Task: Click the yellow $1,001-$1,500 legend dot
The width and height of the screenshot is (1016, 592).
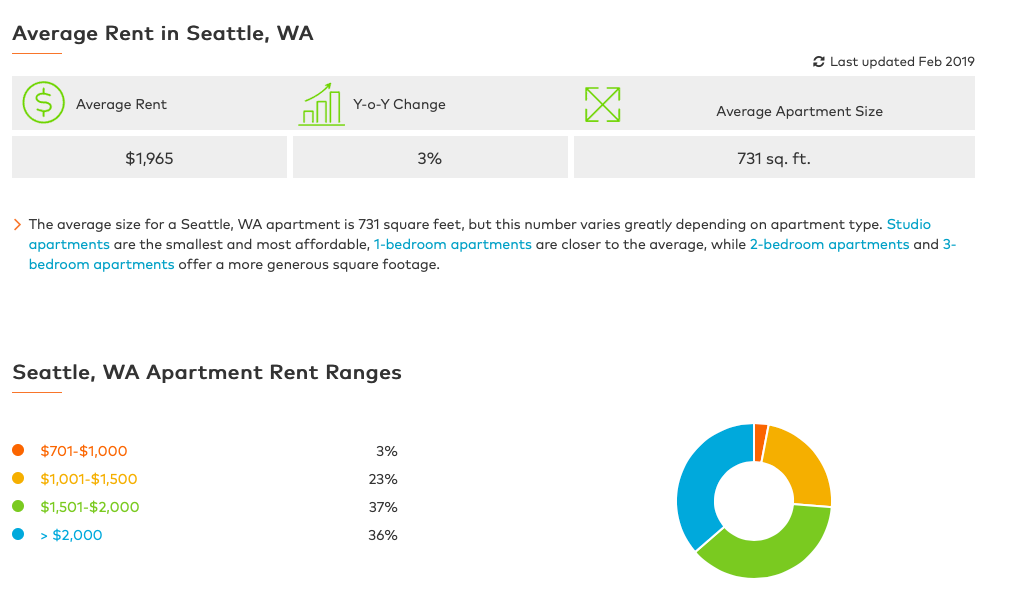Action: click(x=18, y=479)
